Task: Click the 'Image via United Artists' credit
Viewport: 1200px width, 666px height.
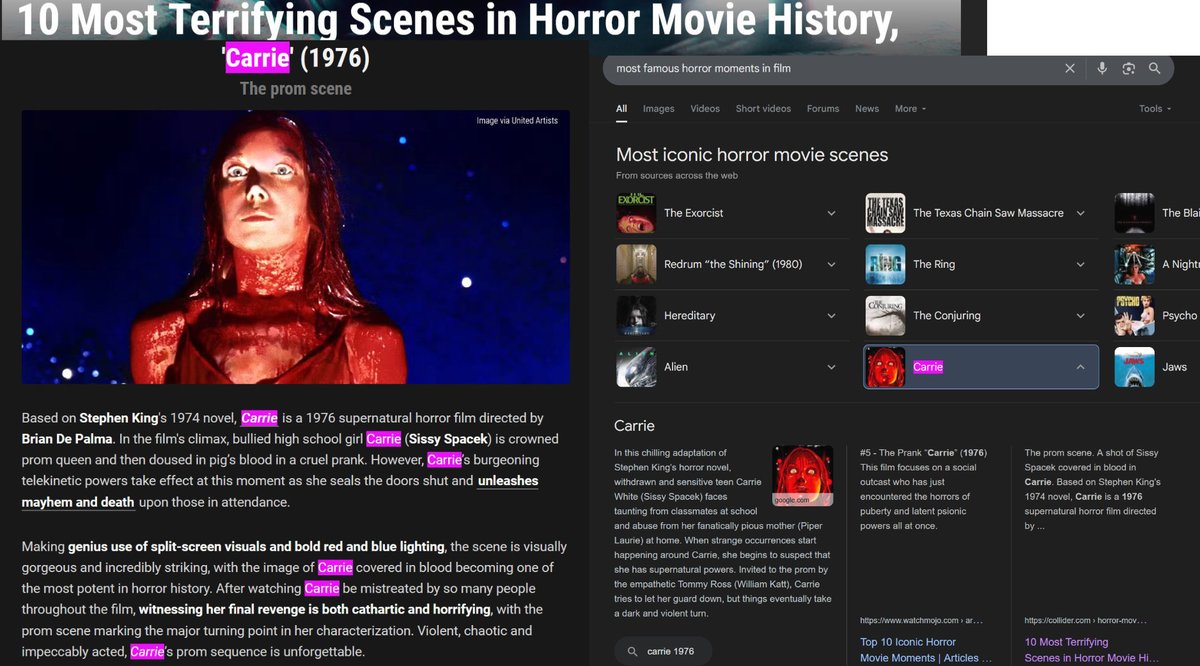Action: click(x=517, y=121)
